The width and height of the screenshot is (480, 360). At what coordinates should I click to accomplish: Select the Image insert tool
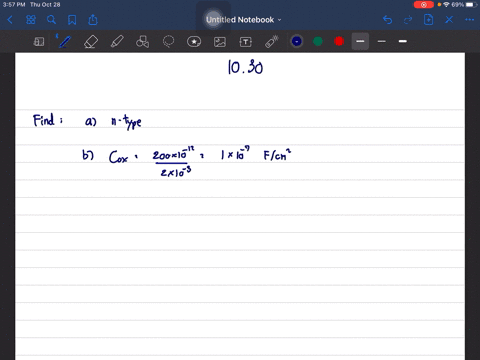[220, 42]
